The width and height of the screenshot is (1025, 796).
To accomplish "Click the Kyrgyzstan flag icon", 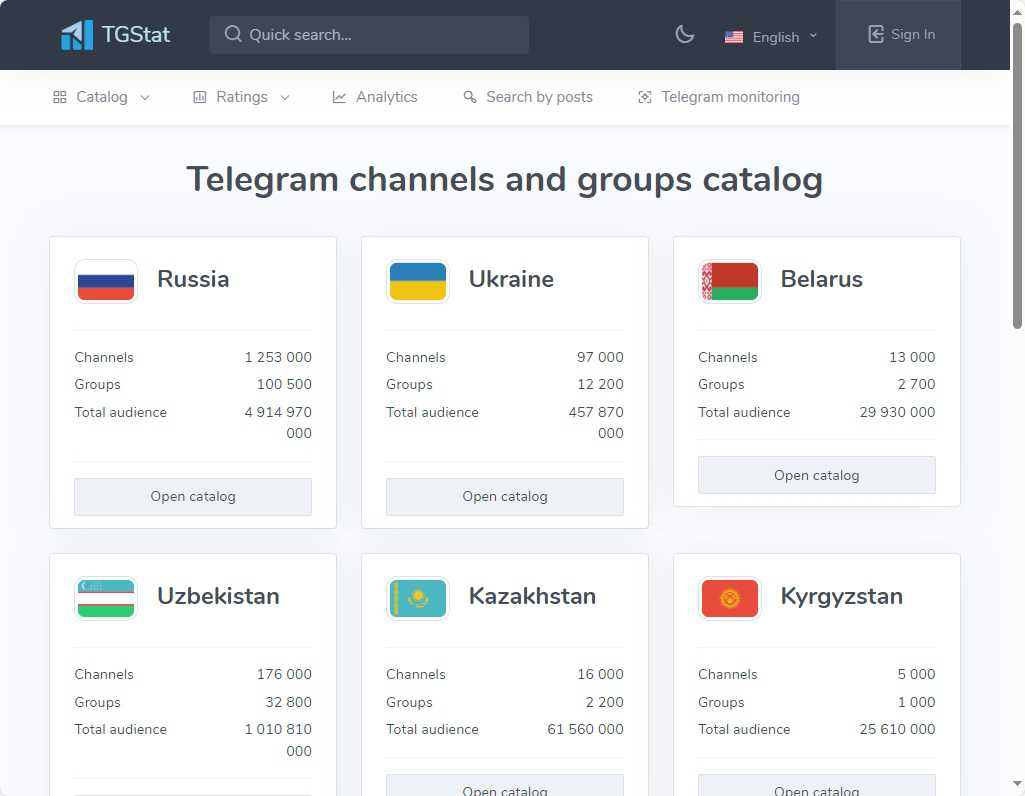I will pyautogui.click(x=730, y=599).
